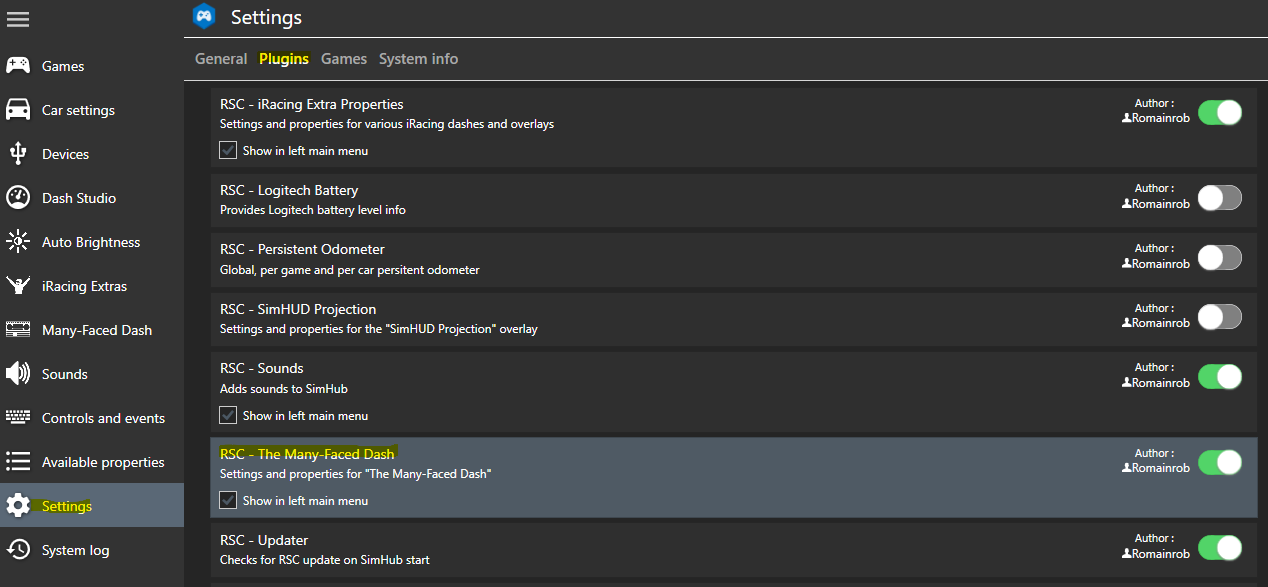Click the SimHub logo beside Settings title
The image size is (1268, 587).
tap(205, 16)
